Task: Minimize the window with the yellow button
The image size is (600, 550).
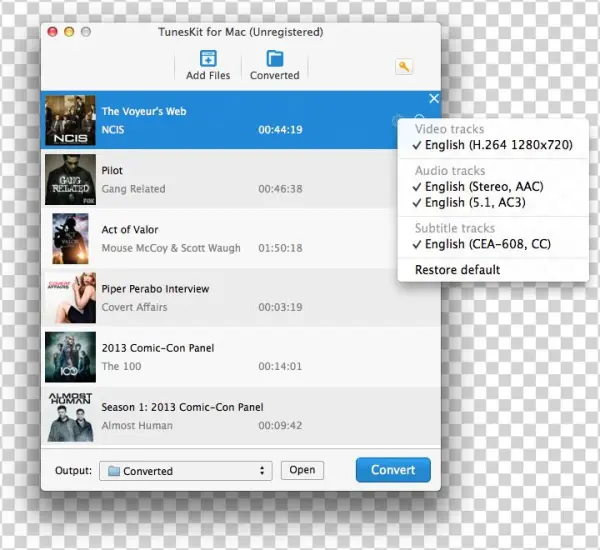Action: point(69,32)
